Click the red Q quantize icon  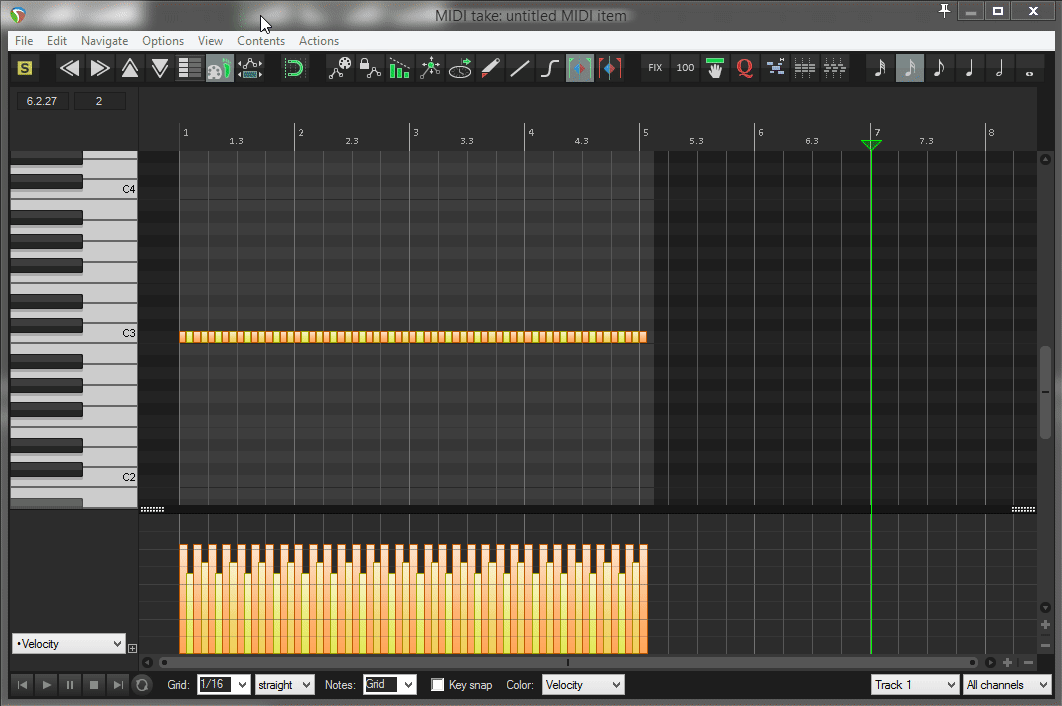[744, 68]
